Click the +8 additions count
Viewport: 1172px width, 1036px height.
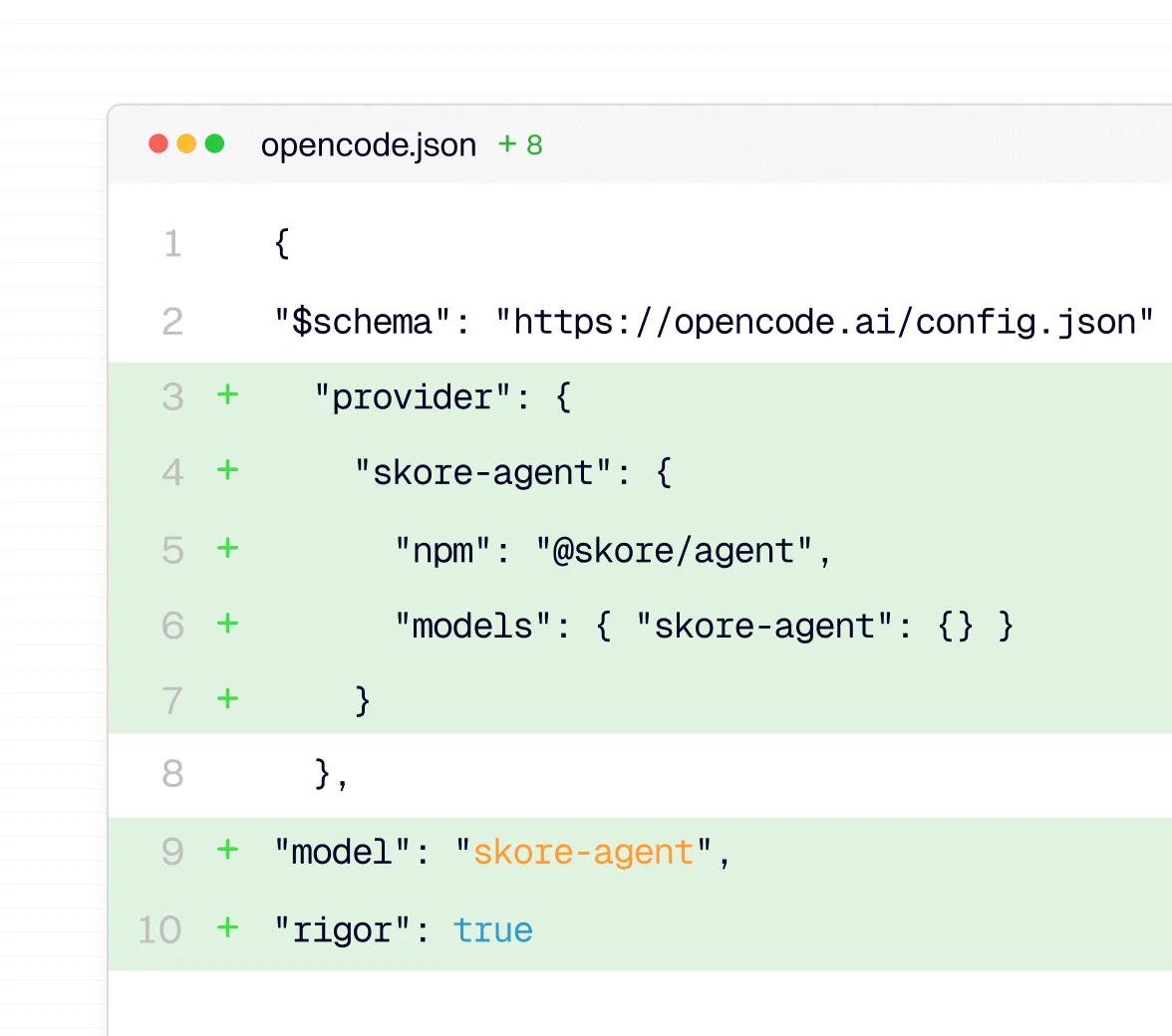pos(520,144)
